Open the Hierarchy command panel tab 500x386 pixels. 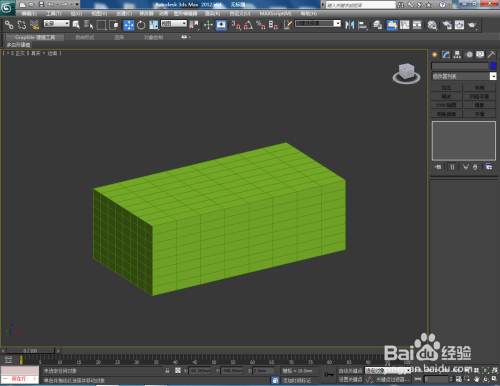click(x=457, y=55)
